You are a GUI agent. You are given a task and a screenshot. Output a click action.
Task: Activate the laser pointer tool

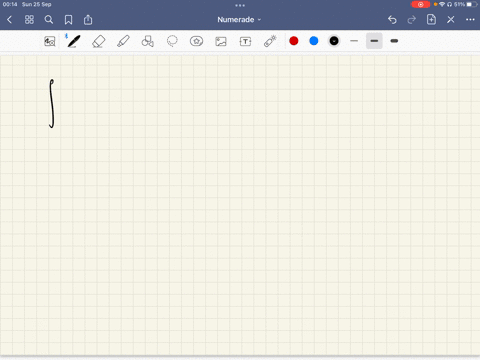pyautogui.click(x=270, y=41)
